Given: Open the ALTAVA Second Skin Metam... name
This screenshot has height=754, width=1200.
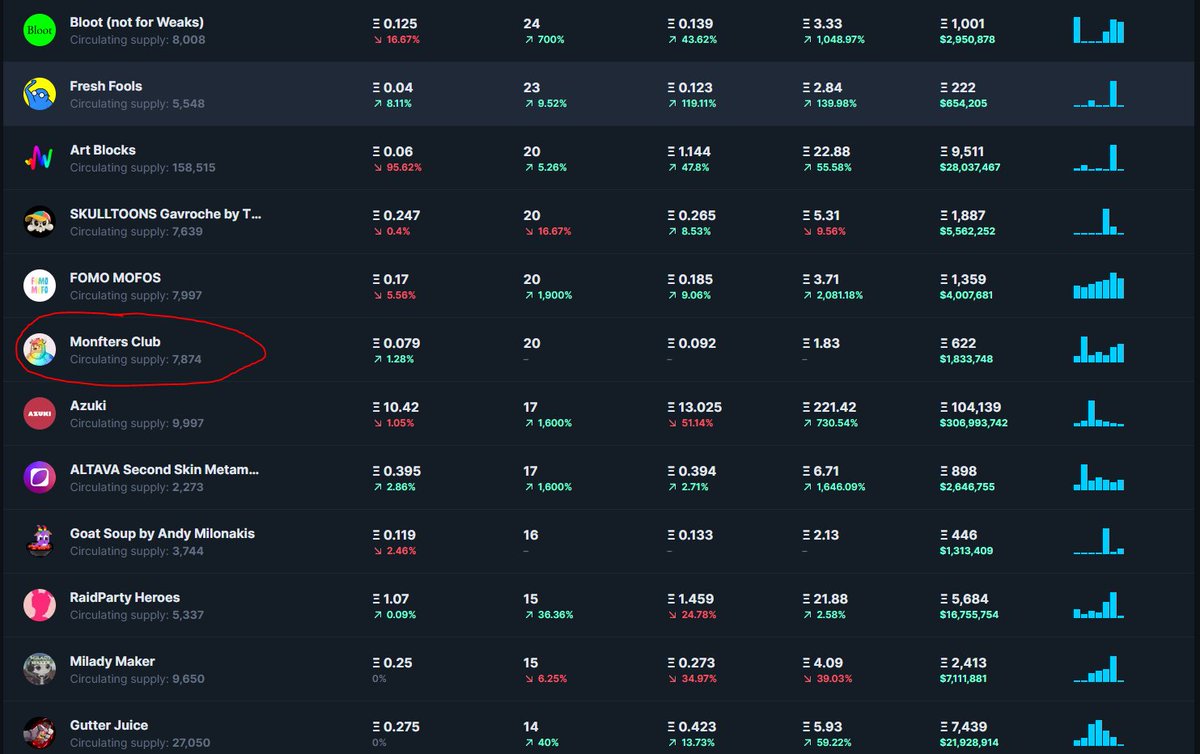Looking at the screenshot, I should coord(165,470).
